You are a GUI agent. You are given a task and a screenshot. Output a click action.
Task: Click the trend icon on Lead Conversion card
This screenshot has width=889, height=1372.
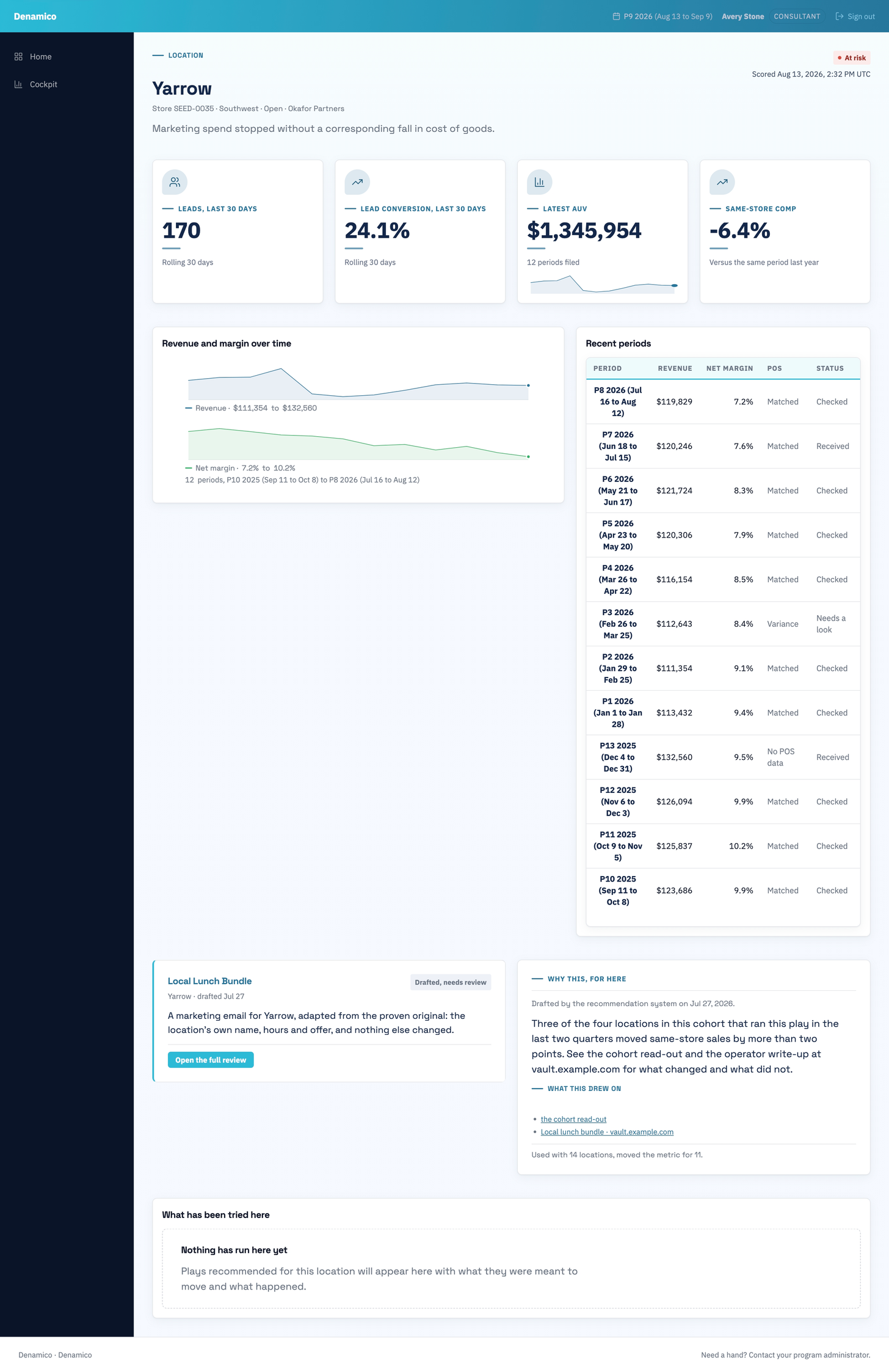(x=357, y=182)
